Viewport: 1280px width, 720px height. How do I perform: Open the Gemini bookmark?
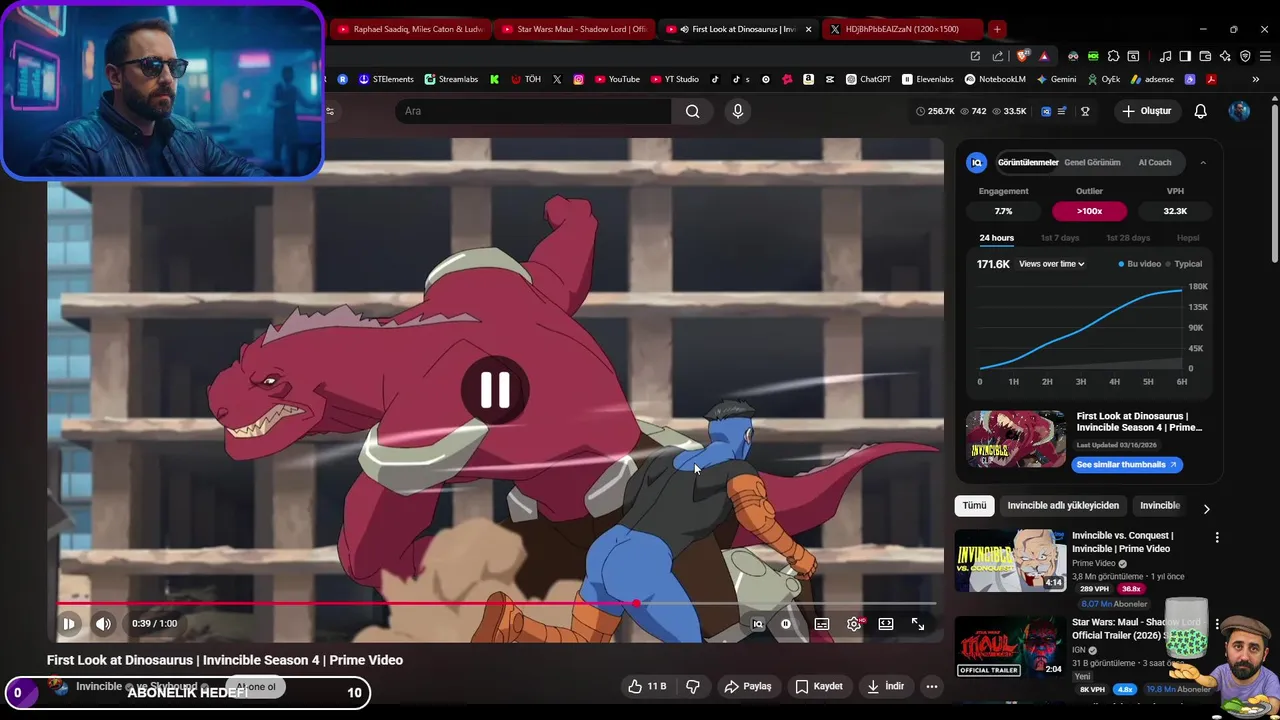click(x=1057, y=79)
